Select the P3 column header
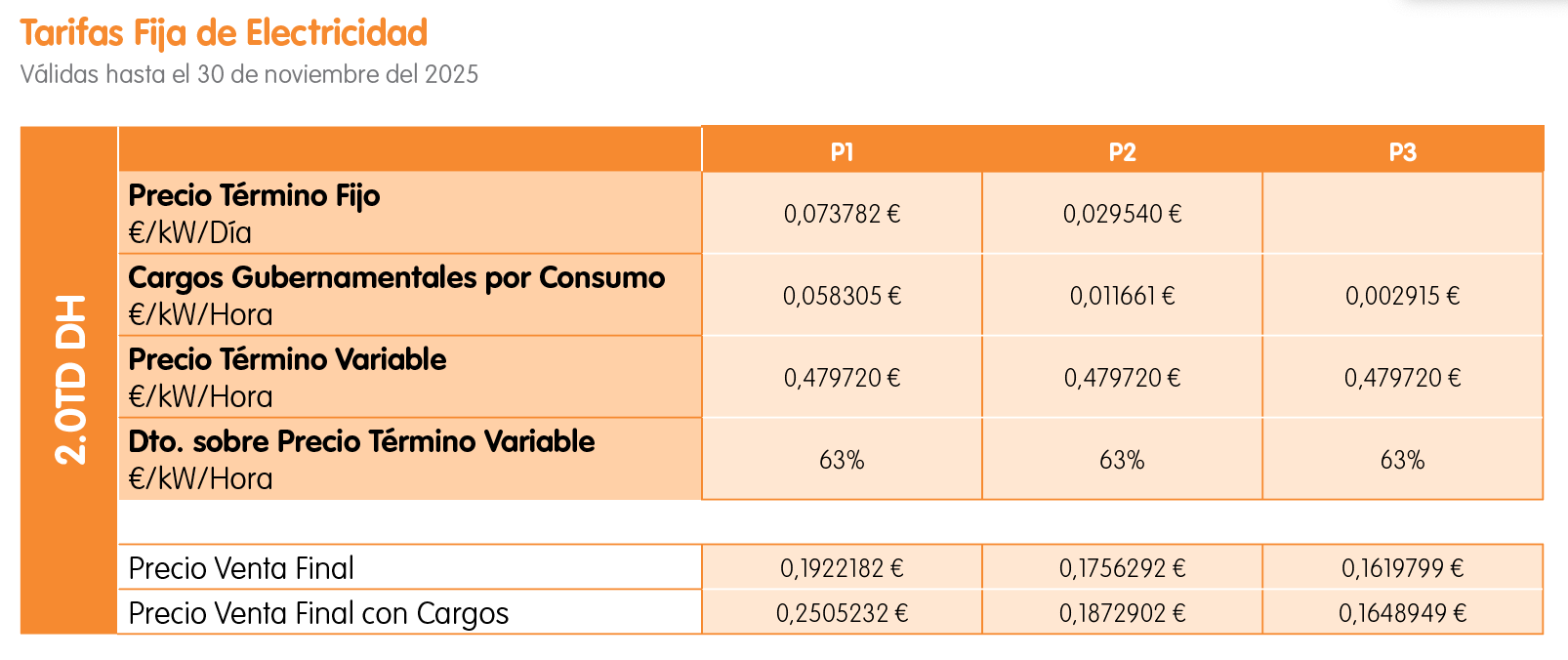The width and height of the screenshot is (1568, 660). click(x=1402, y=151)
